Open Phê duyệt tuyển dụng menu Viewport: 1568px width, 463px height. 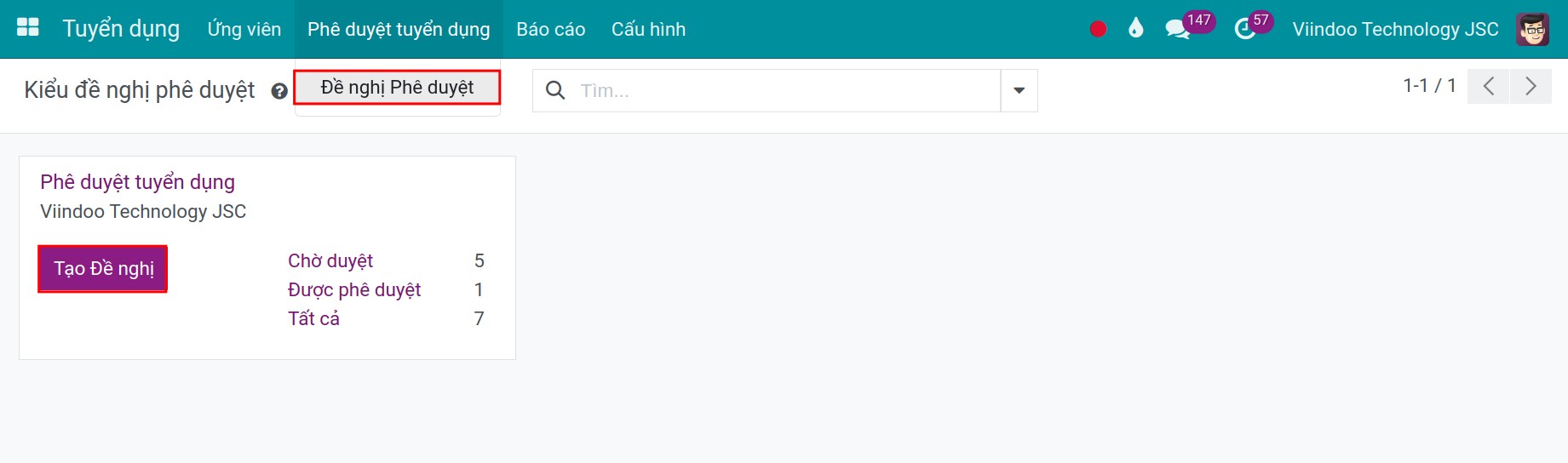(399, 29)
